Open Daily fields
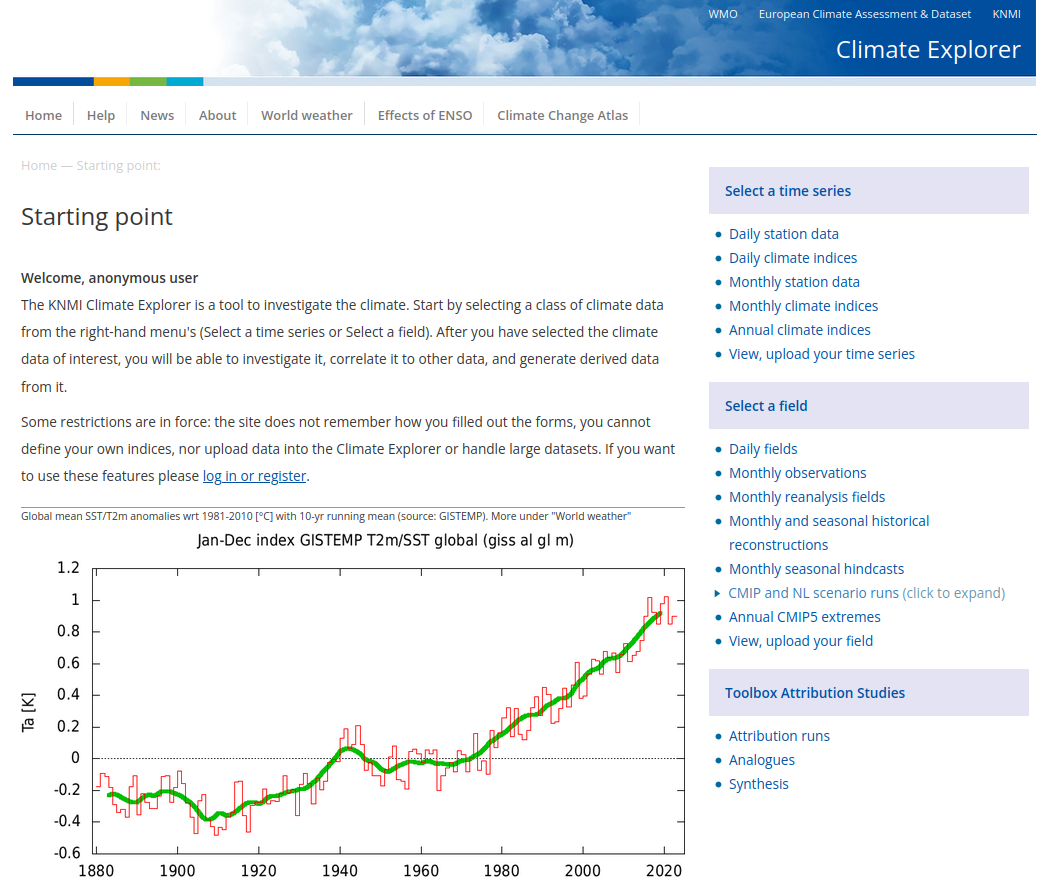Screen dimensions: 1054x891 coord(763,449)
